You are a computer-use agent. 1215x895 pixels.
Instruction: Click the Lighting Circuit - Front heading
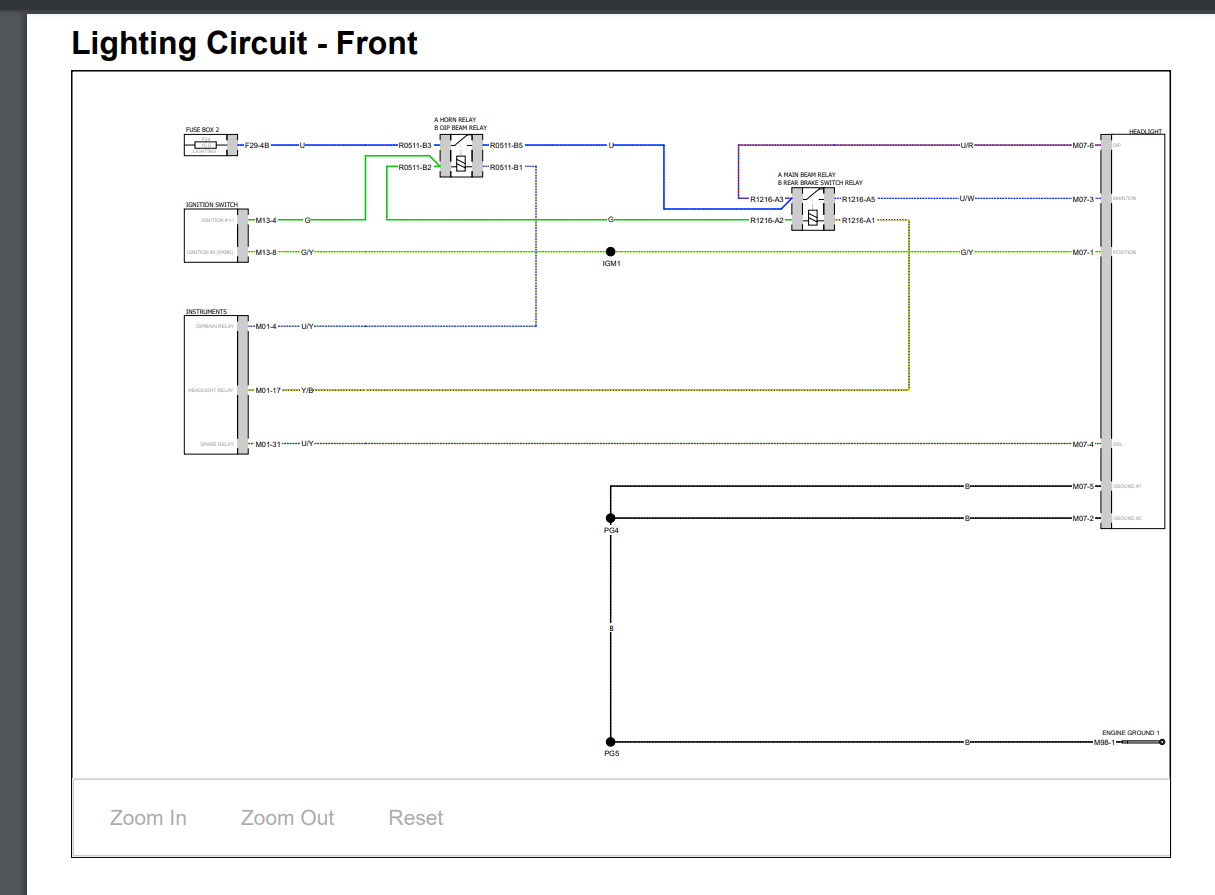pos(245,44)
